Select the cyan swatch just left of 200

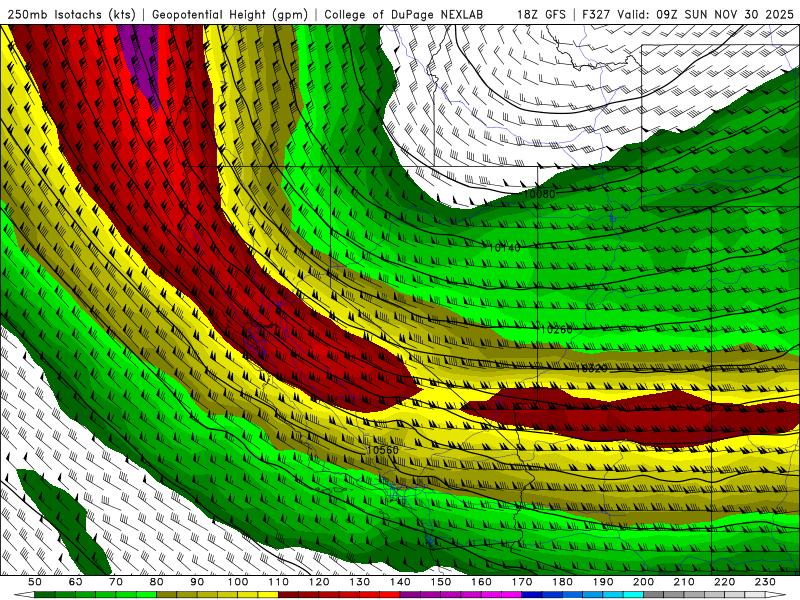click(633, 595)
